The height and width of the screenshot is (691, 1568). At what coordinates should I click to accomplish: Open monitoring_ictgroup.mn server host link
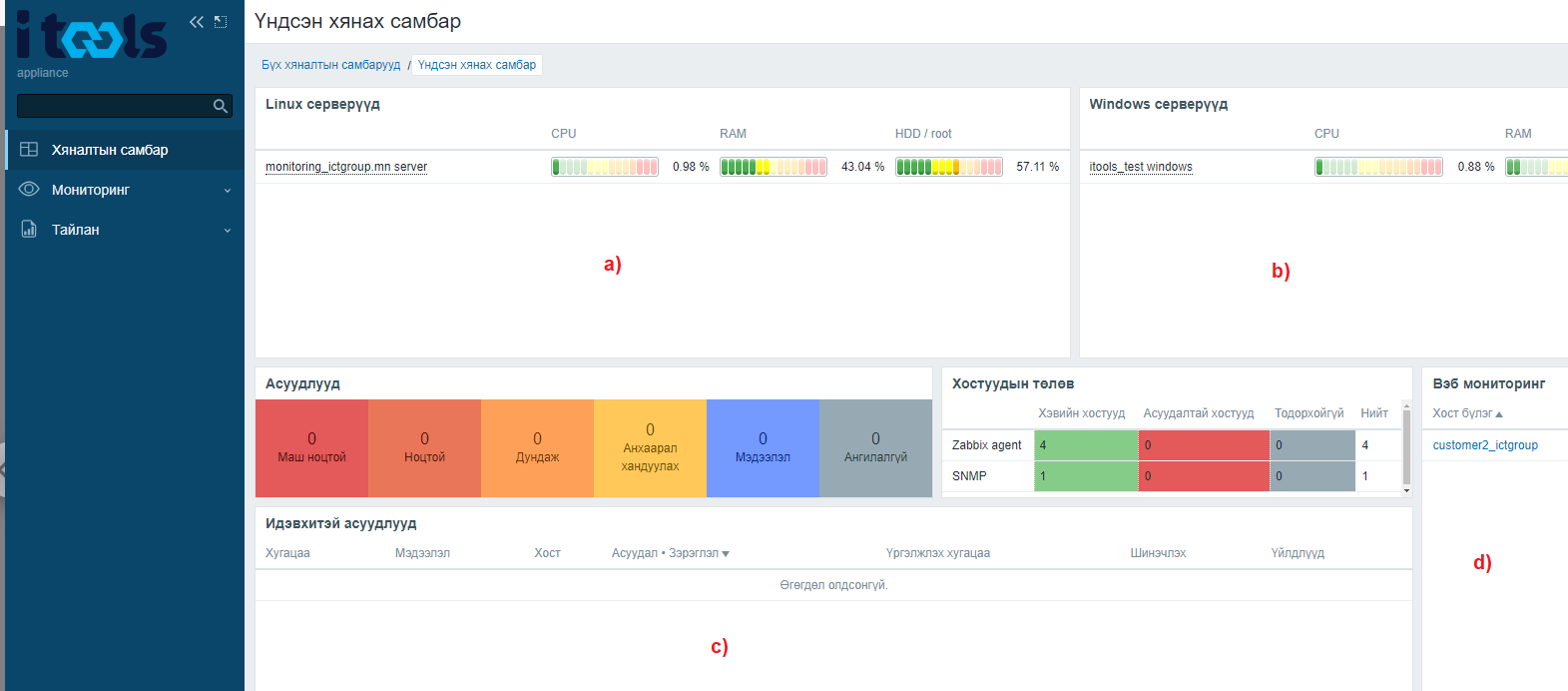pos(346,167)
